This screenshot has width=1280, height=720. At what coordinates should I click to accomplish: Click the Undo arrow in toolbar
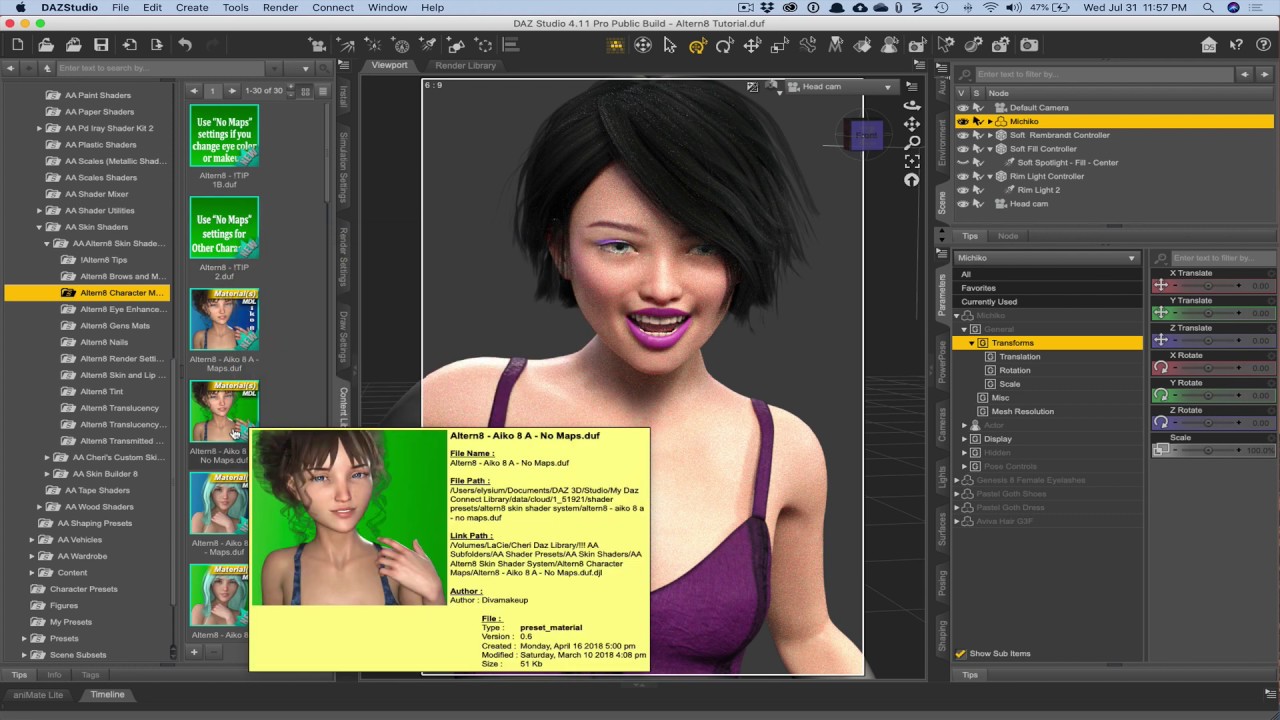(185, 45)
